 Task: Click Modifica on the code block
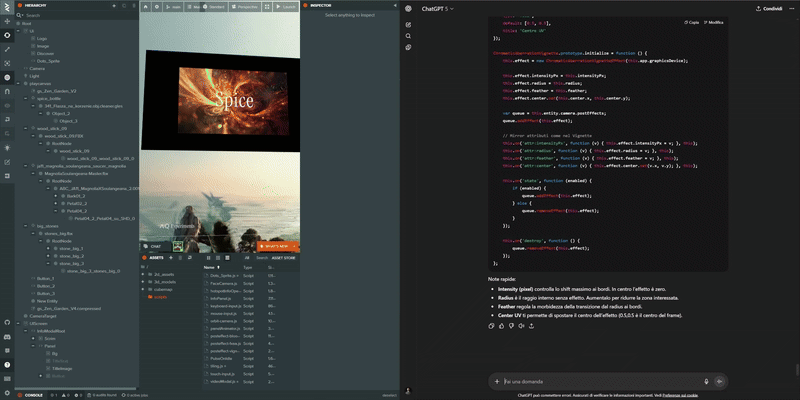[713, 22]
